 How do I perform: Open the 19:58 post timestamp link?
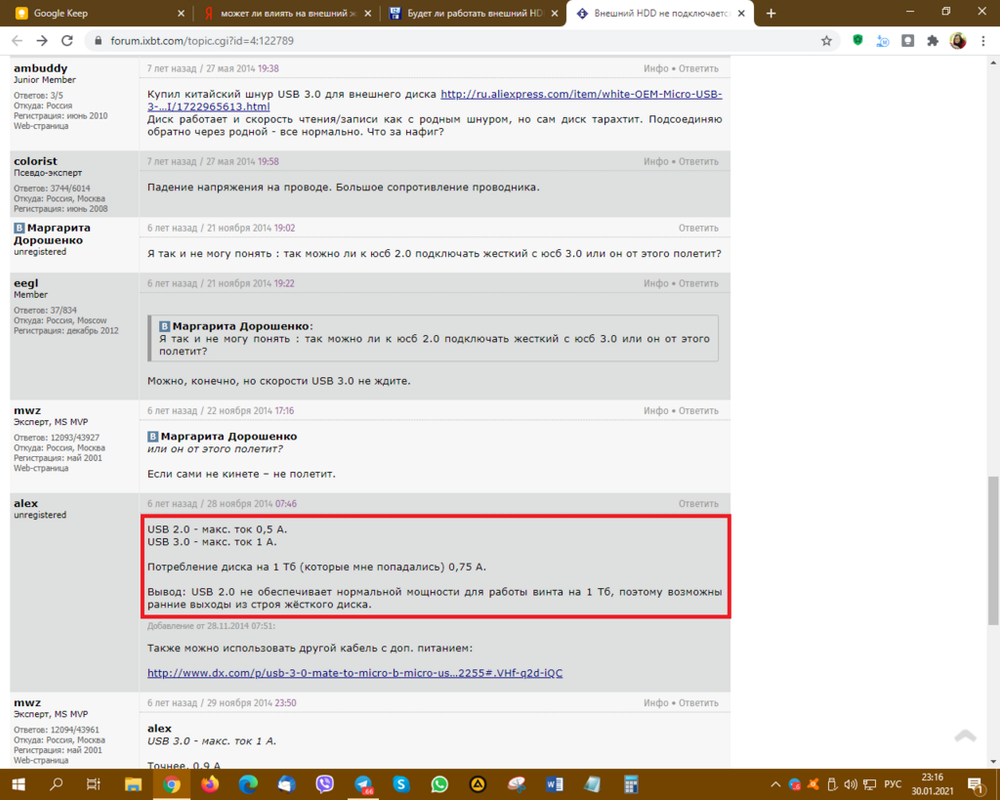tap(268, 162)
